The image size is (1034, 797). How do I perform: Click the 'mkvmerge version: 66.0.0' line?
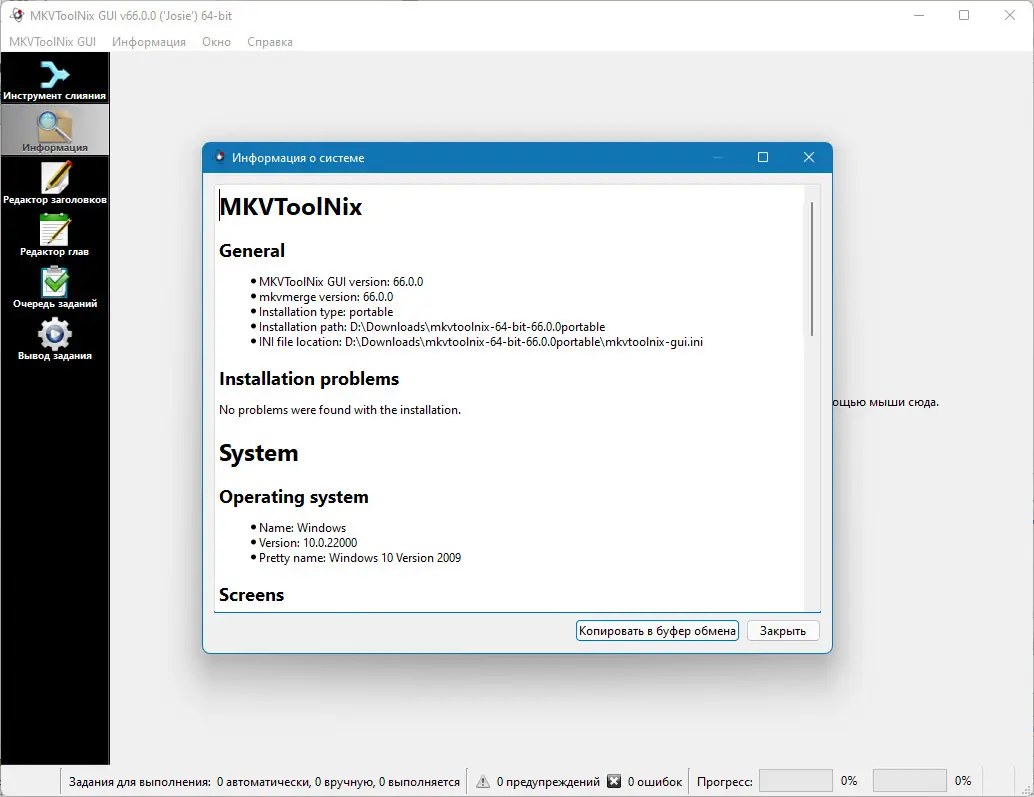click(x=326, y=297)
